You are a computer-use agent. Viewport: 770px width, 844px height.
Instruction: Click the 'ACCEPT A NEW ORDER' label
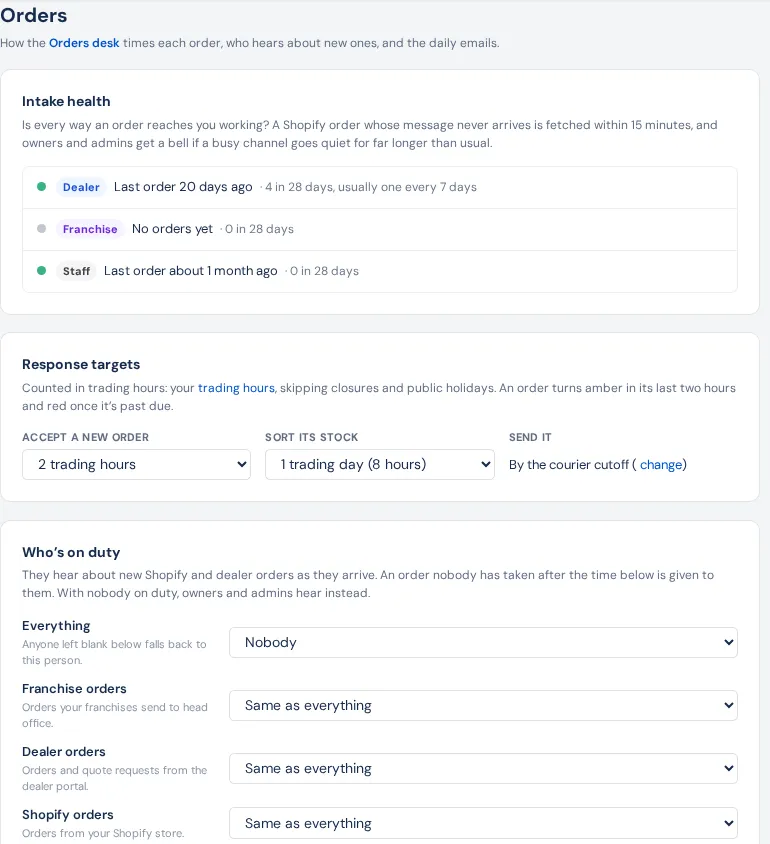click(x=86, y=437)
